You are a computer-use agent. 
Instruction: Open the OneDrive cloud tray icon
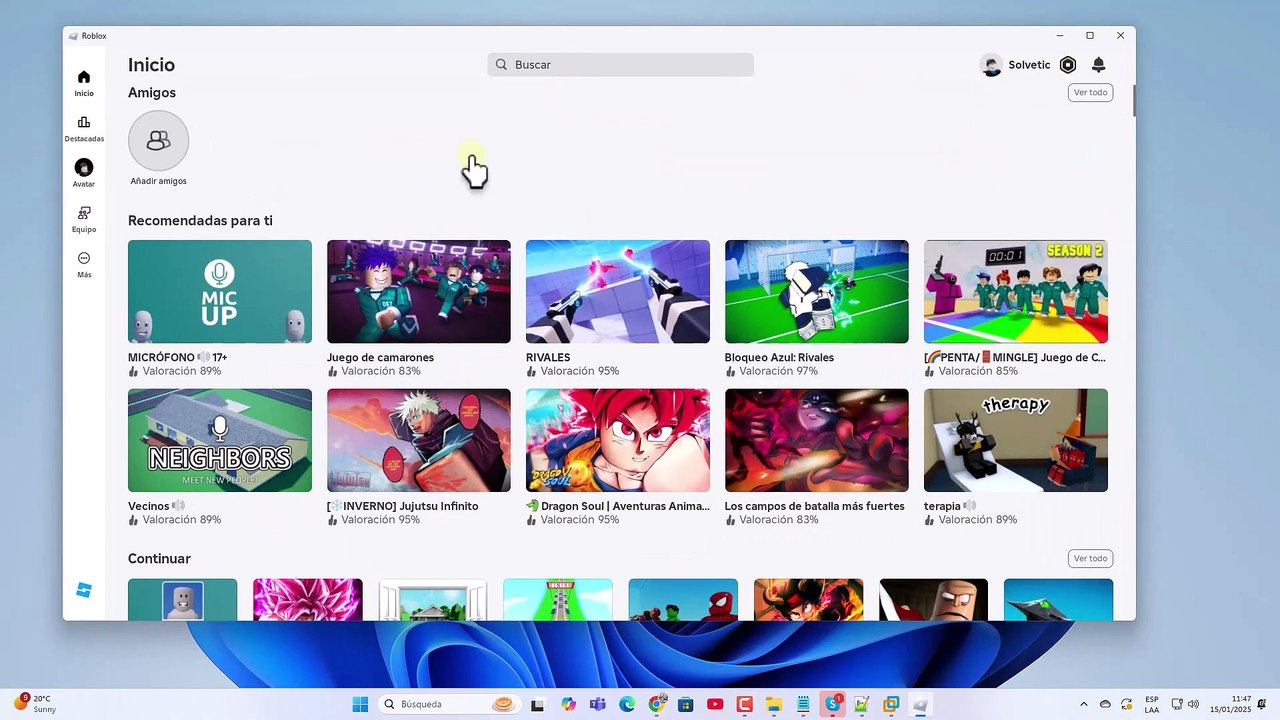point(1105,704)
